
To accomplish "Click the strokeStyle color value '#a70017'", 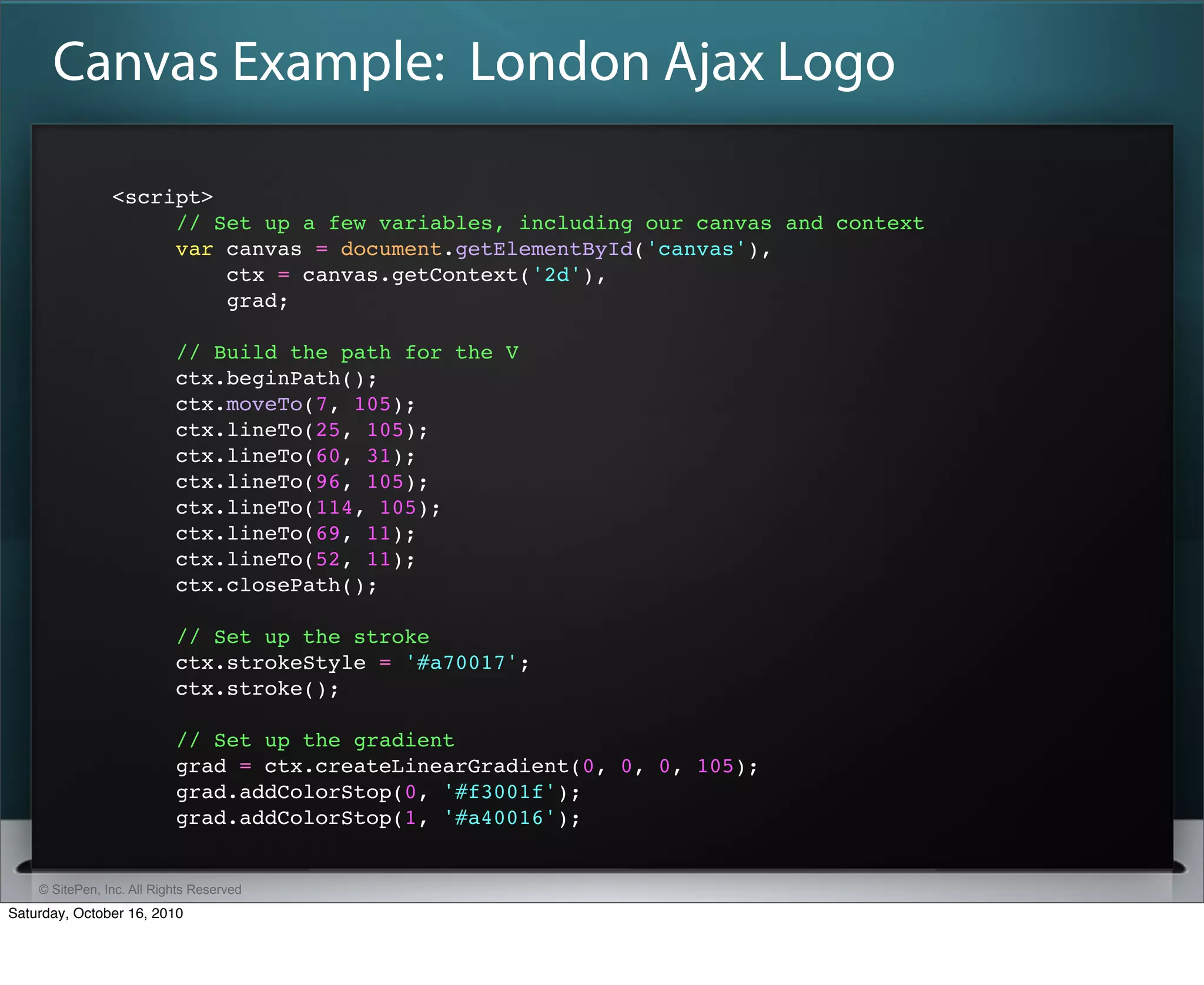I will pyautogui.click(x=461, y=663).
